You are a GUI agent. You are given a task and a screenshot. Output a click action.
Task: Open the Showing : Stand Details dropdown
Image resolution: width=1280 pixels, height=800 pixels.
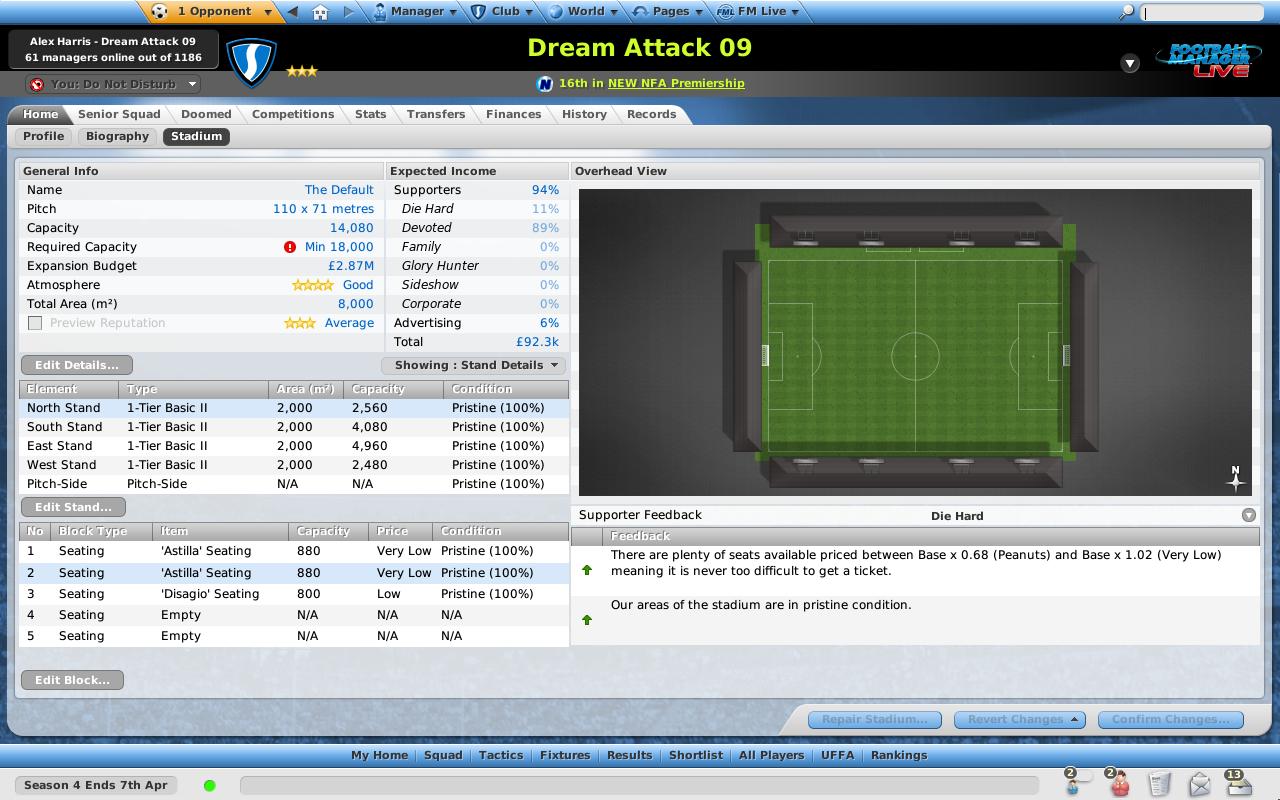coord(473,365)
